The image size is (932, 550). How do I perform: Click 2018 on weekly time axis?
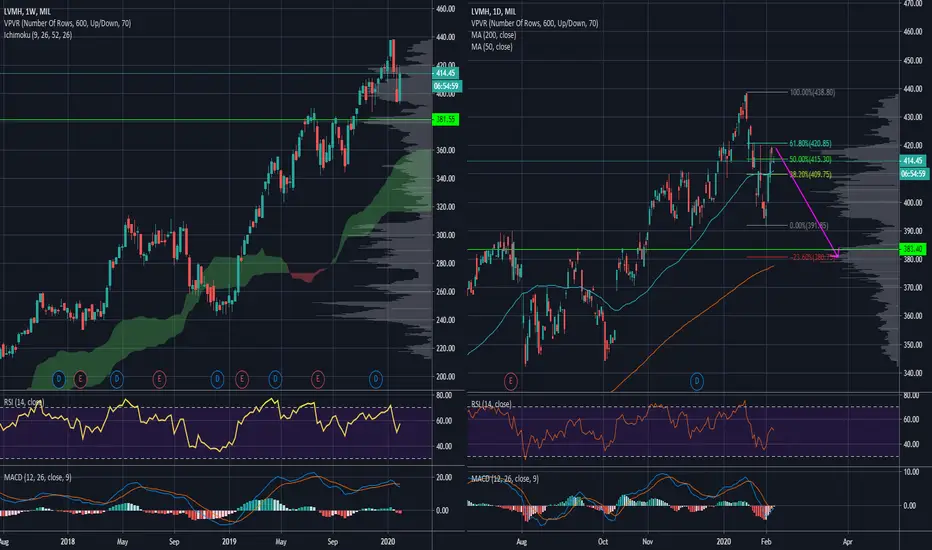[67, 542]
